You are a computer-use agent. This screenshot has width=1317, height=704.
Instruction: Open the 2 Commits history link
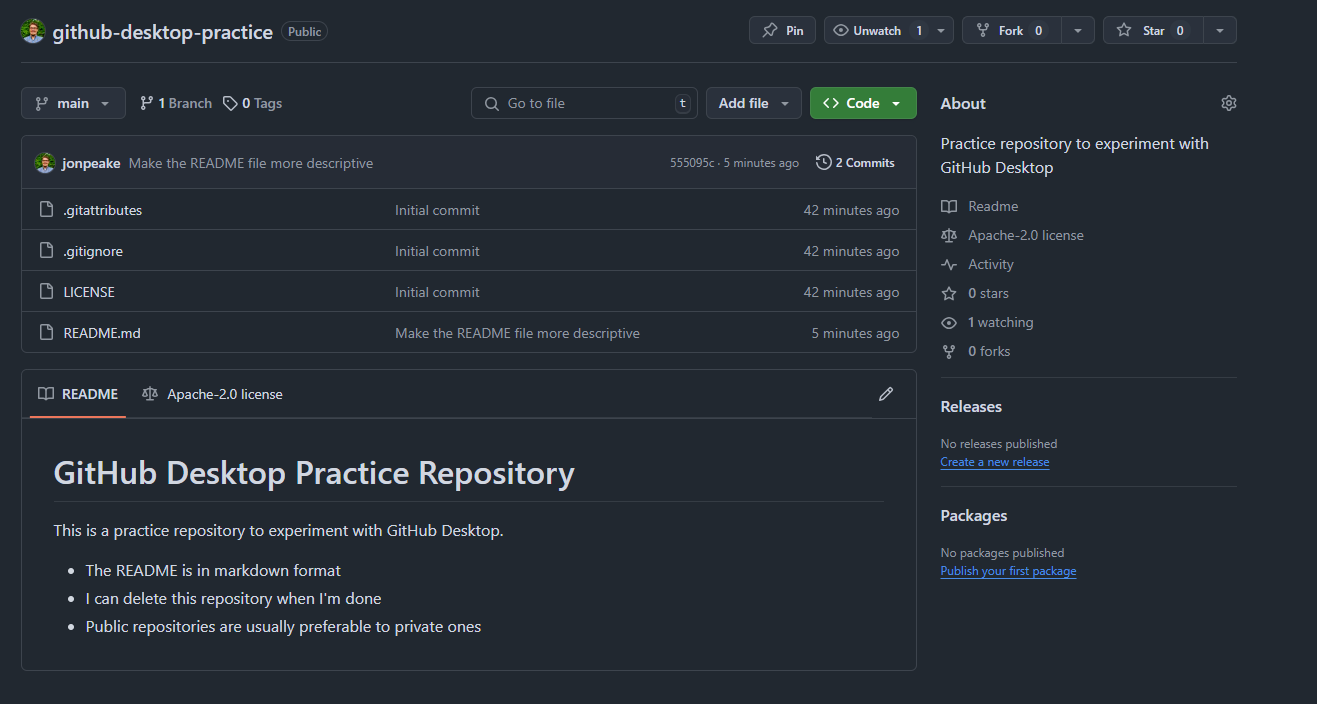coord(855,162)
